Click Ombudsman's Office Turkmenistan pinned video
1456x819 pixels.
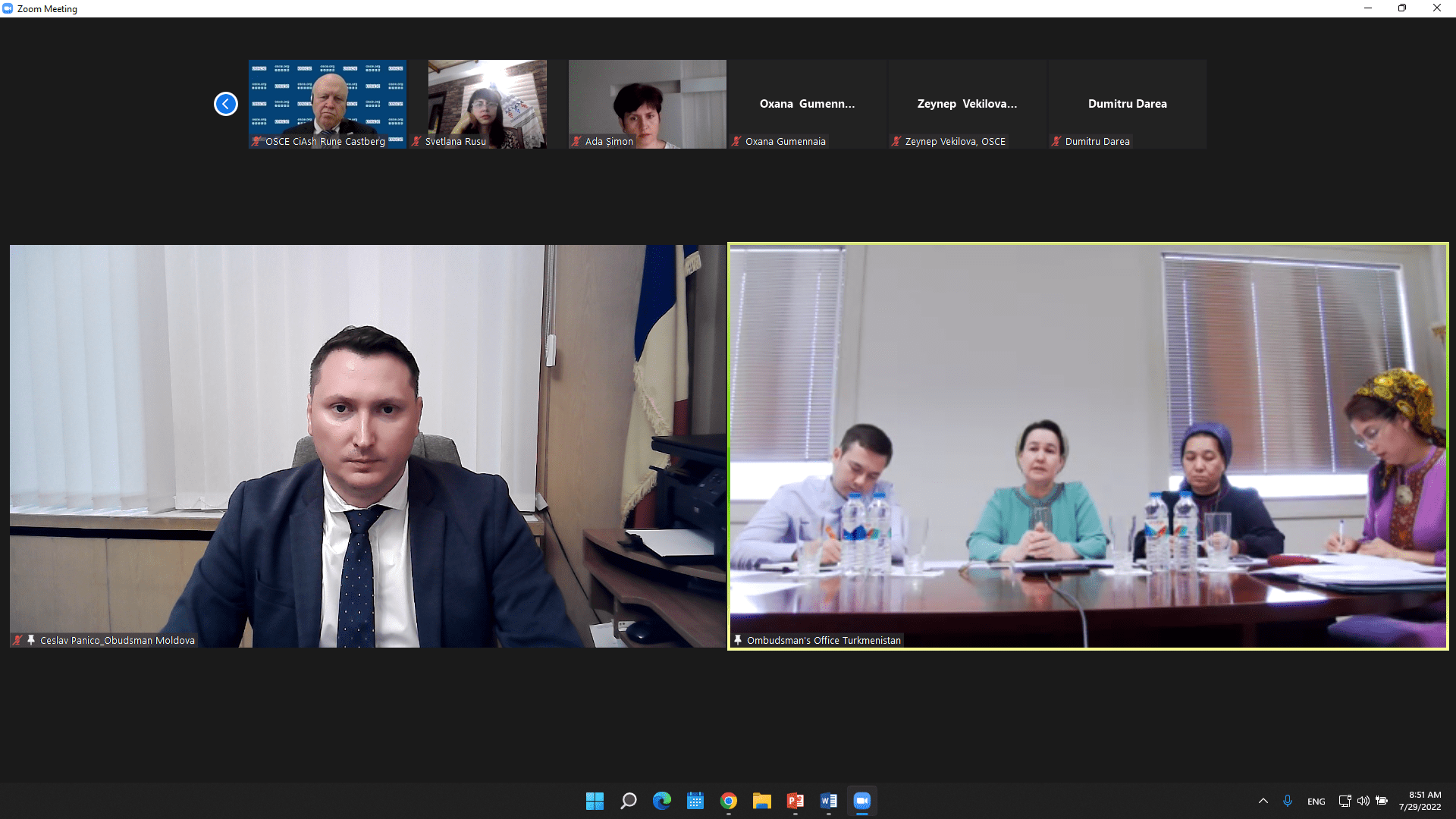pos(1088,446)
